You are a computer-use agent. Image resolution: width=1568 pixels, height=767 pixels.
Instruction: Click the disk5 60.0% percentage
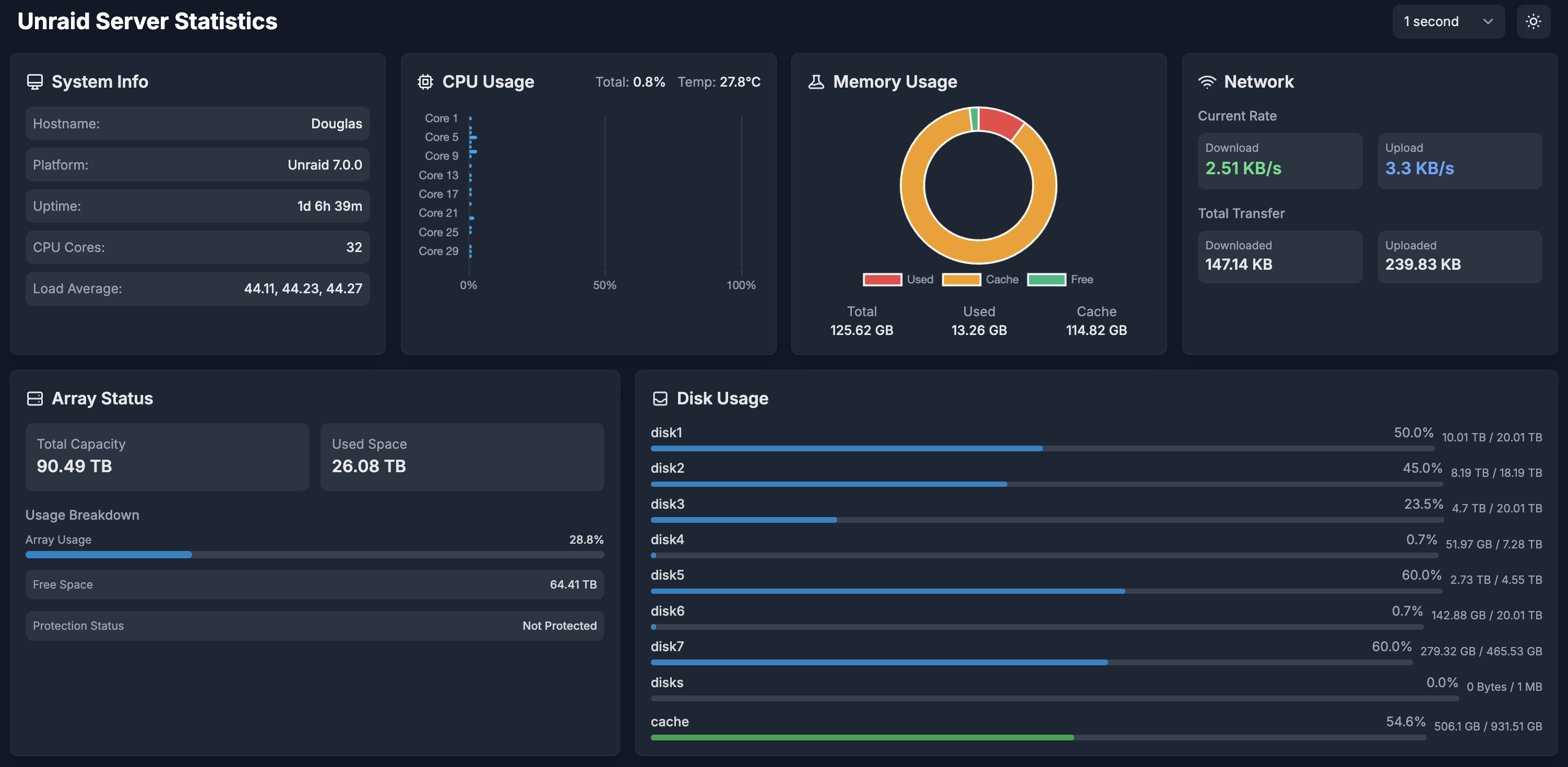(1421, 575)
